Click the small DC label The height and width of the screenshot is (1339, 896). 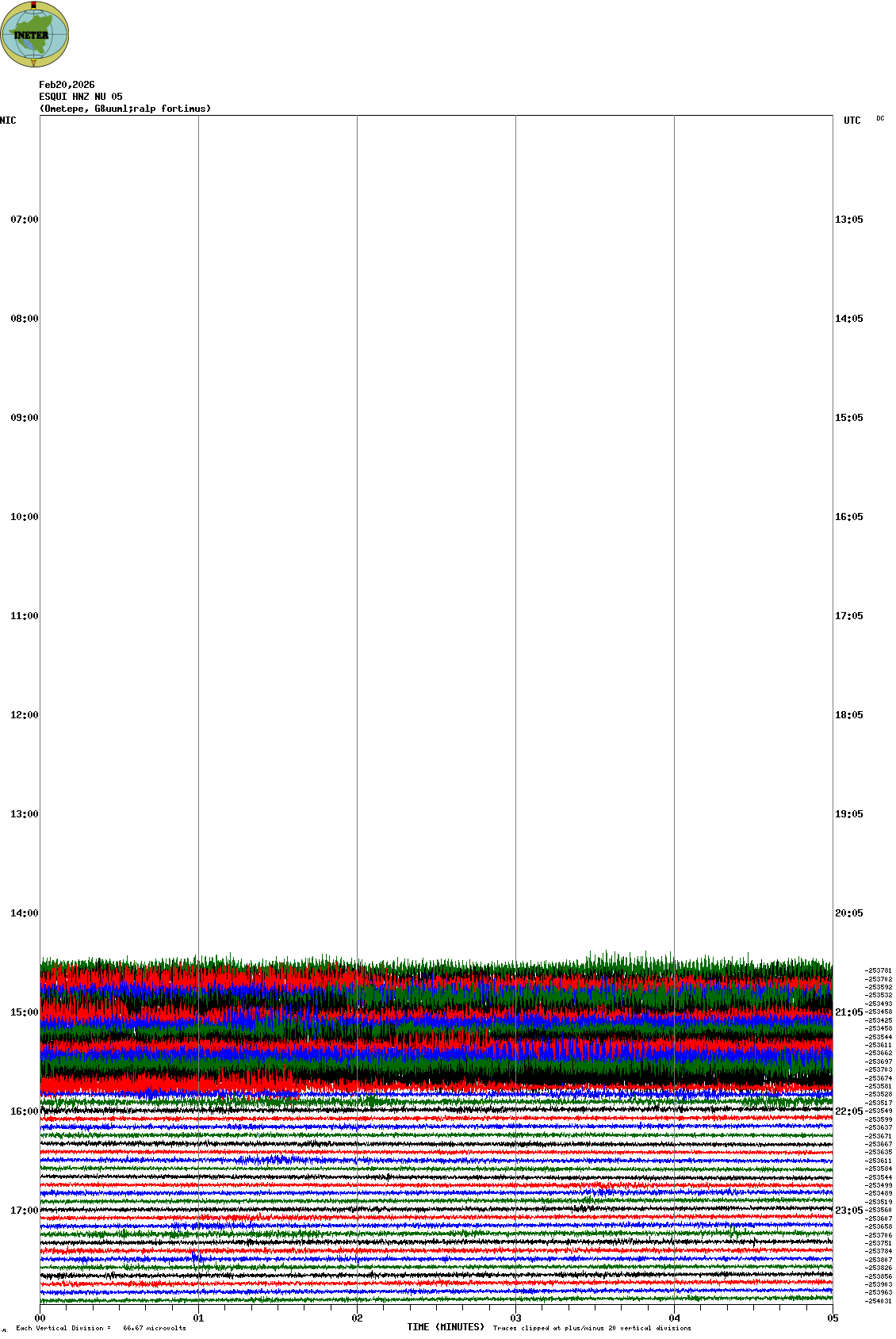880,118
